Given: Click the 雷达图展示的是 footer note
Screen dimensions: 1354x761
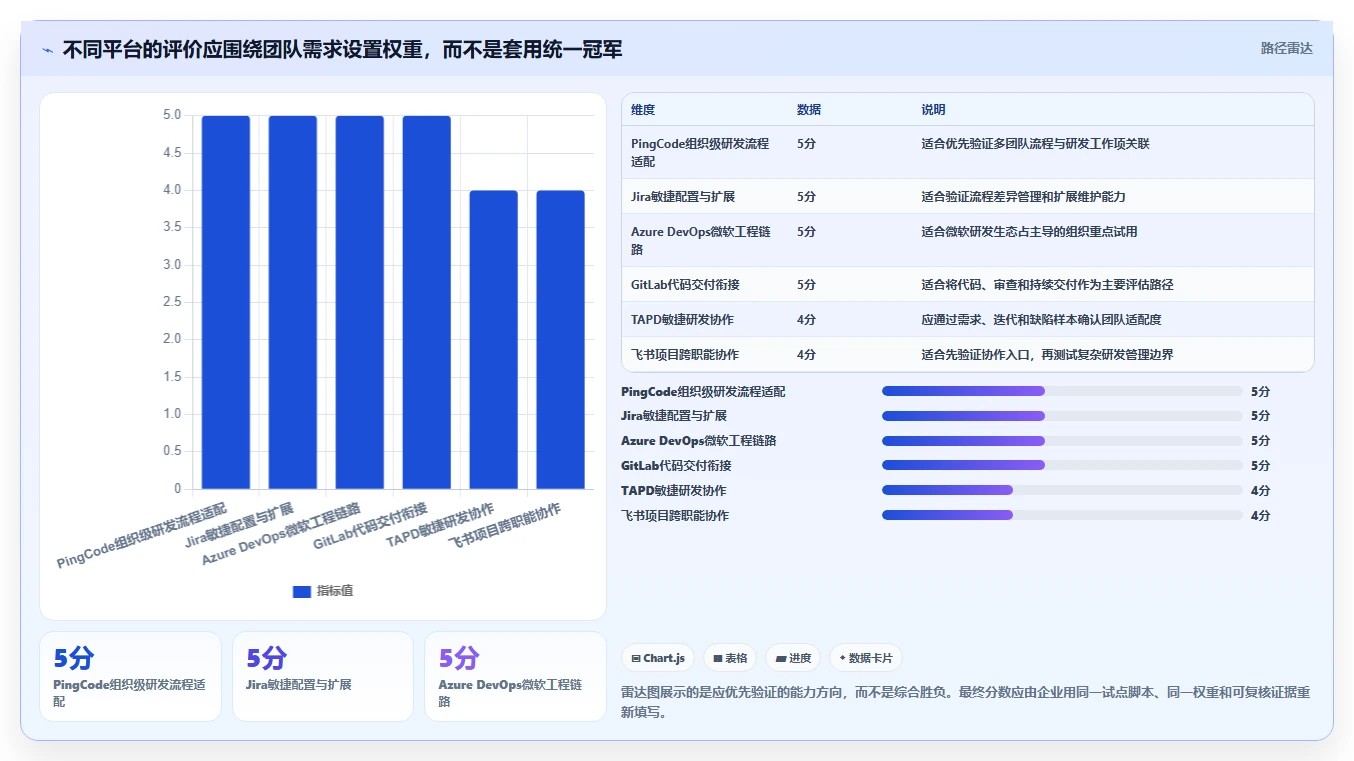Looking at the screenshot, I should [x=966, y=702].
